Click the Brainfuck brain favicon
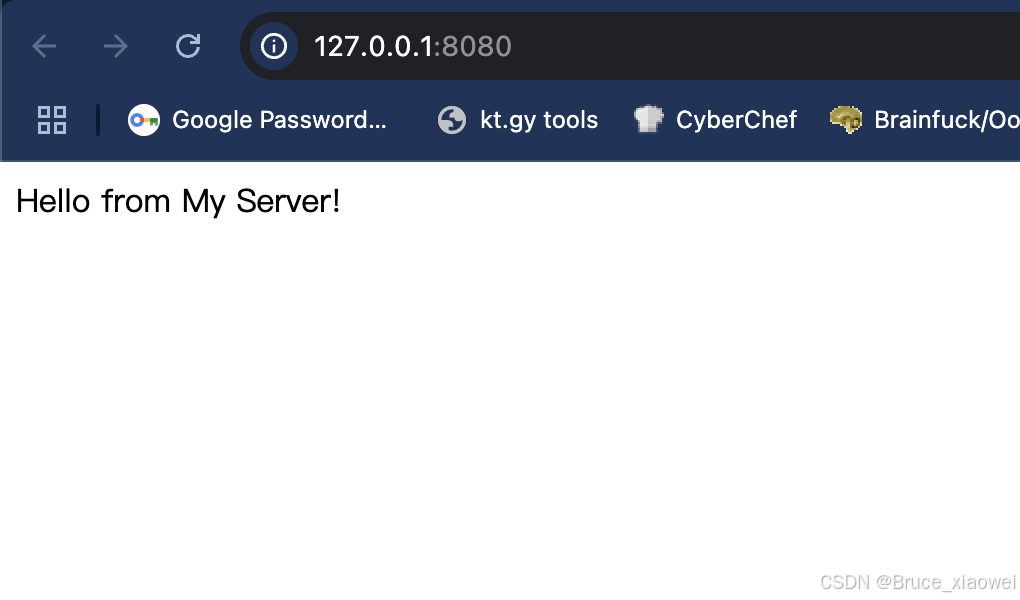This screenshot has height=600, width=1020. [x=846, y=120]
